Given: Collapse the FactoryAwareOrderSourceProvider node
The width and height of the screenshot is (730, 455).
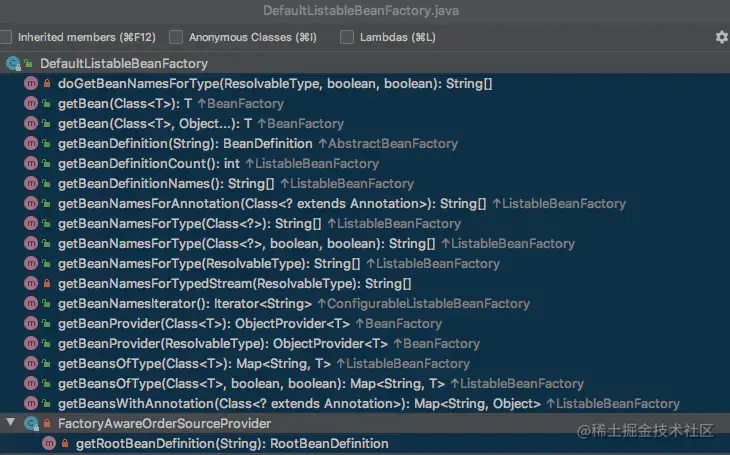Looking at the screenshot, I should tap(10, 423).
